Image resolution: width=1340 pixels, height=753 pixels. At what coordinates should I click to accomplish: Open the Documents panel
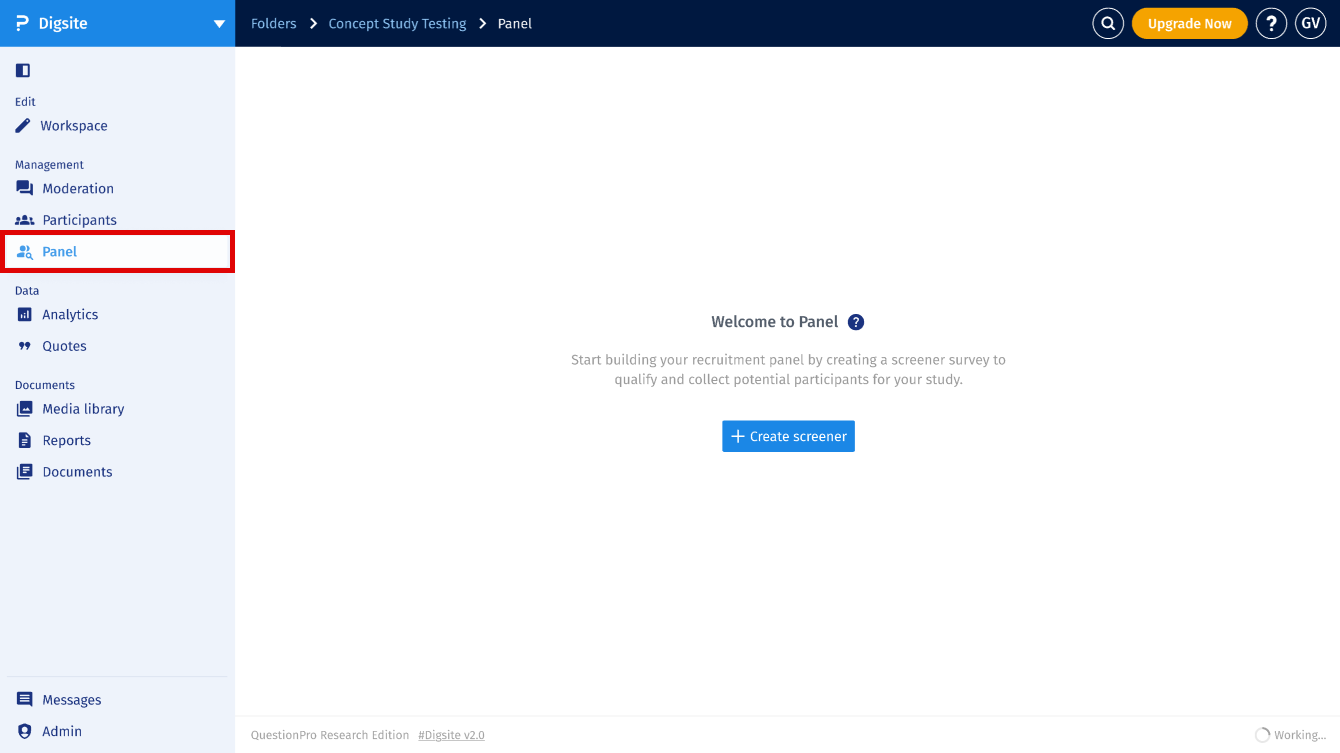23,471
